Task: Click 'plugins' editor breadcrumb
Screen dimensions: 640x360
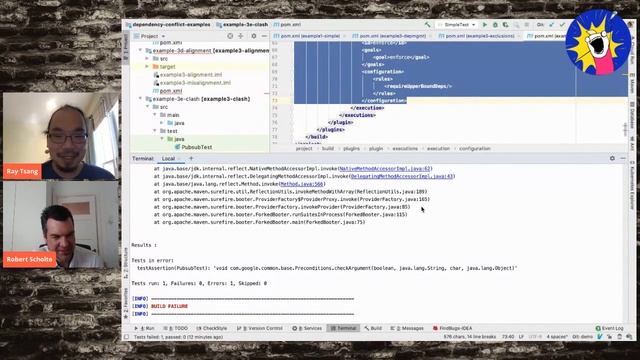Action: coord(351,149)
